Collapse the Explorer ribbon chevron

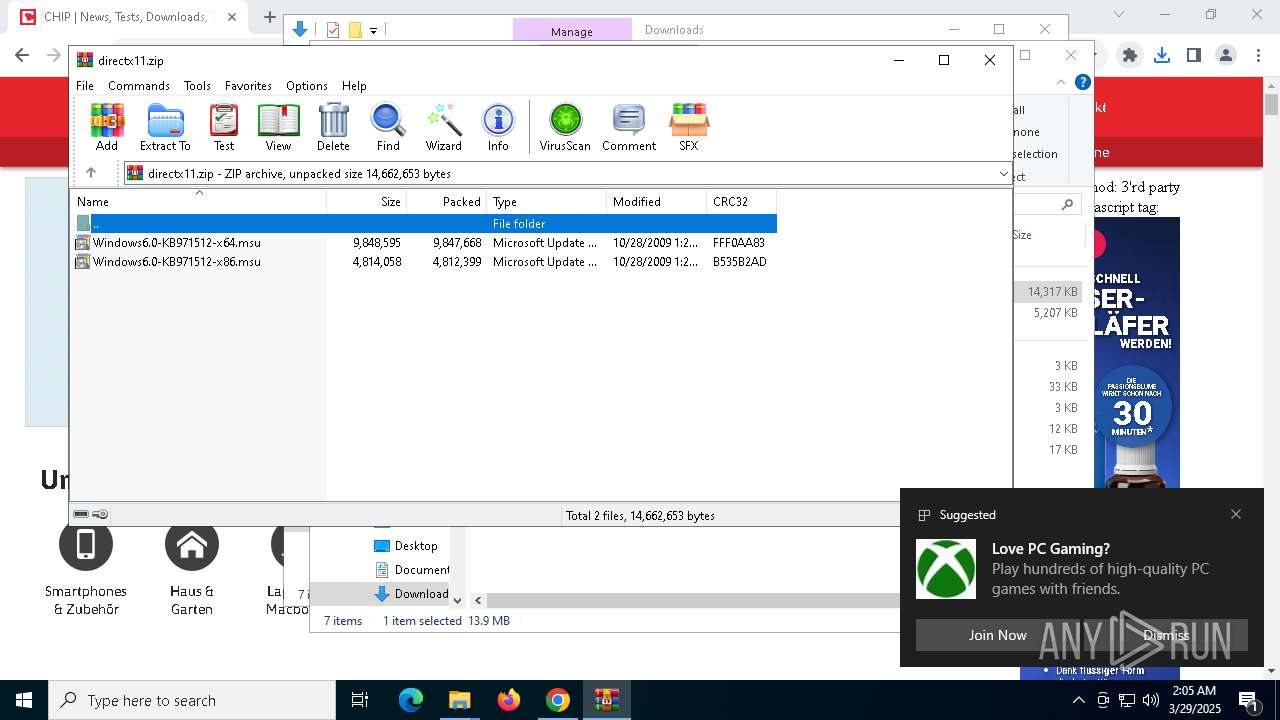[1061, 82]
